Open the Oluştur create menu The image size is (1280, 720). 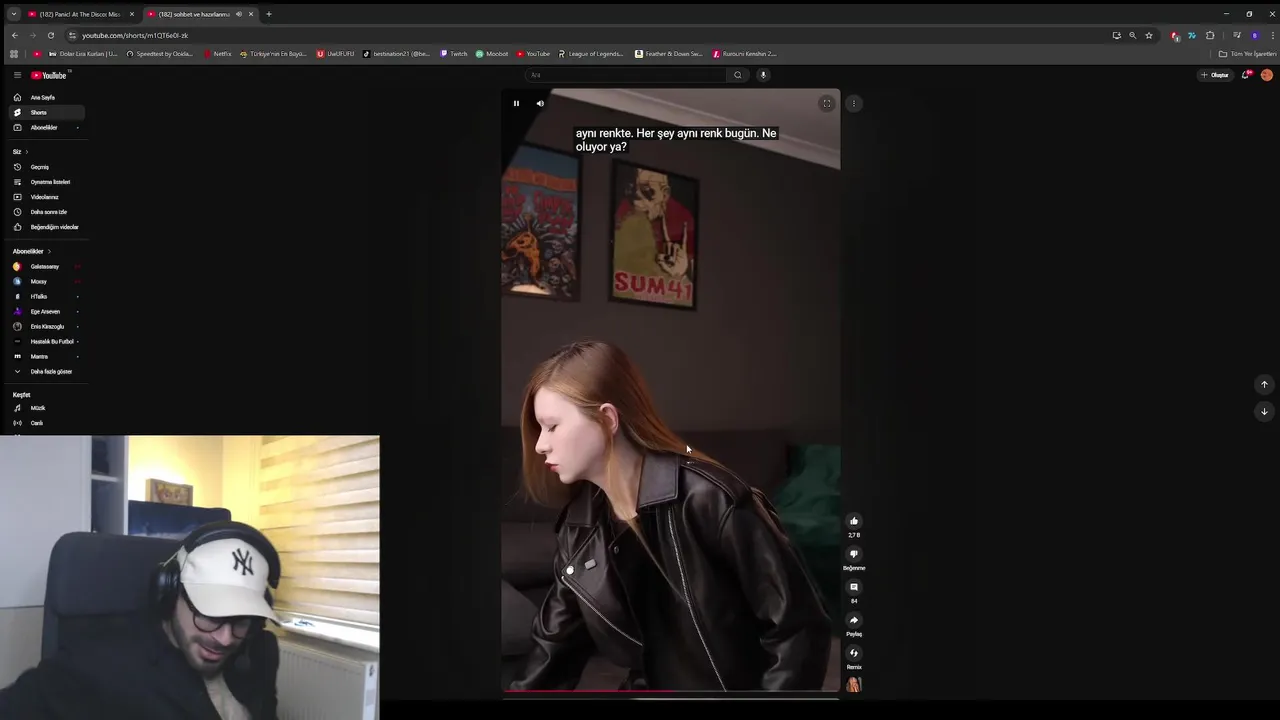[x=1216, y=75]
